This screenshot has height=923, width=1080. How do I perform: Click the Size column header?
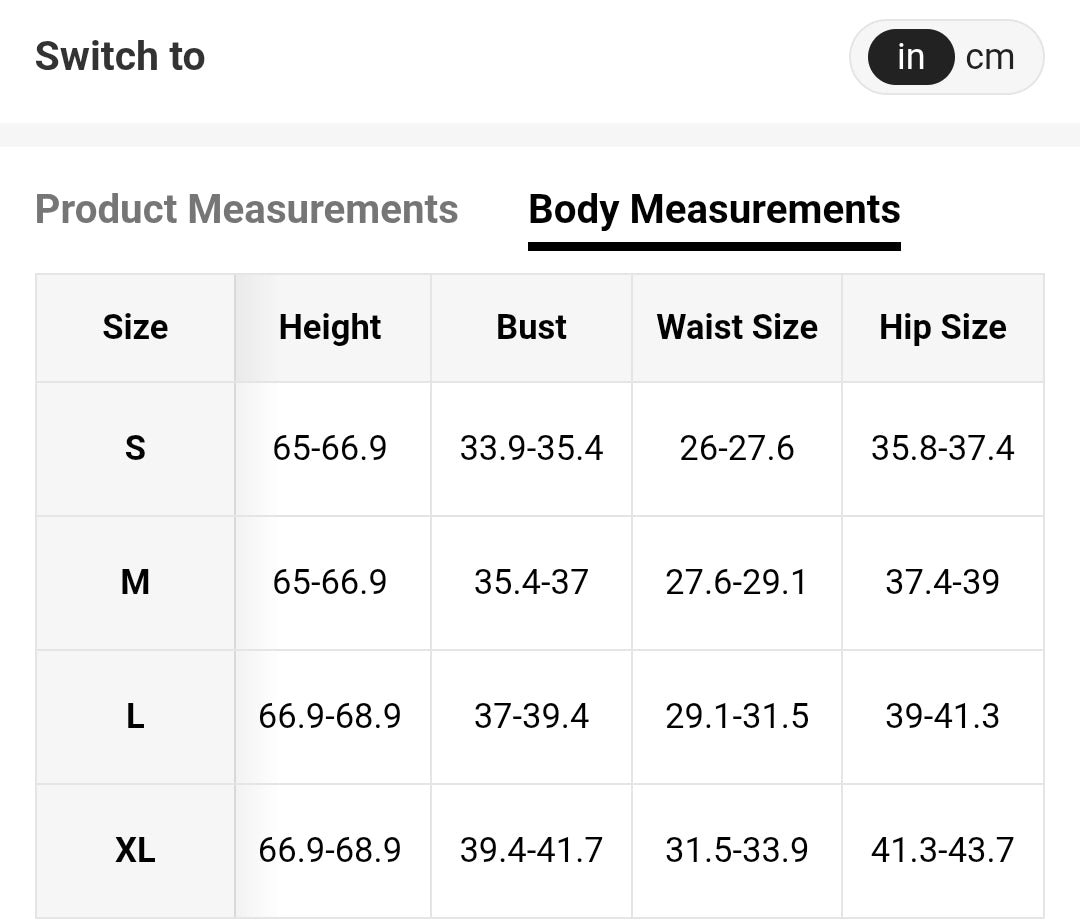(135, 327)
